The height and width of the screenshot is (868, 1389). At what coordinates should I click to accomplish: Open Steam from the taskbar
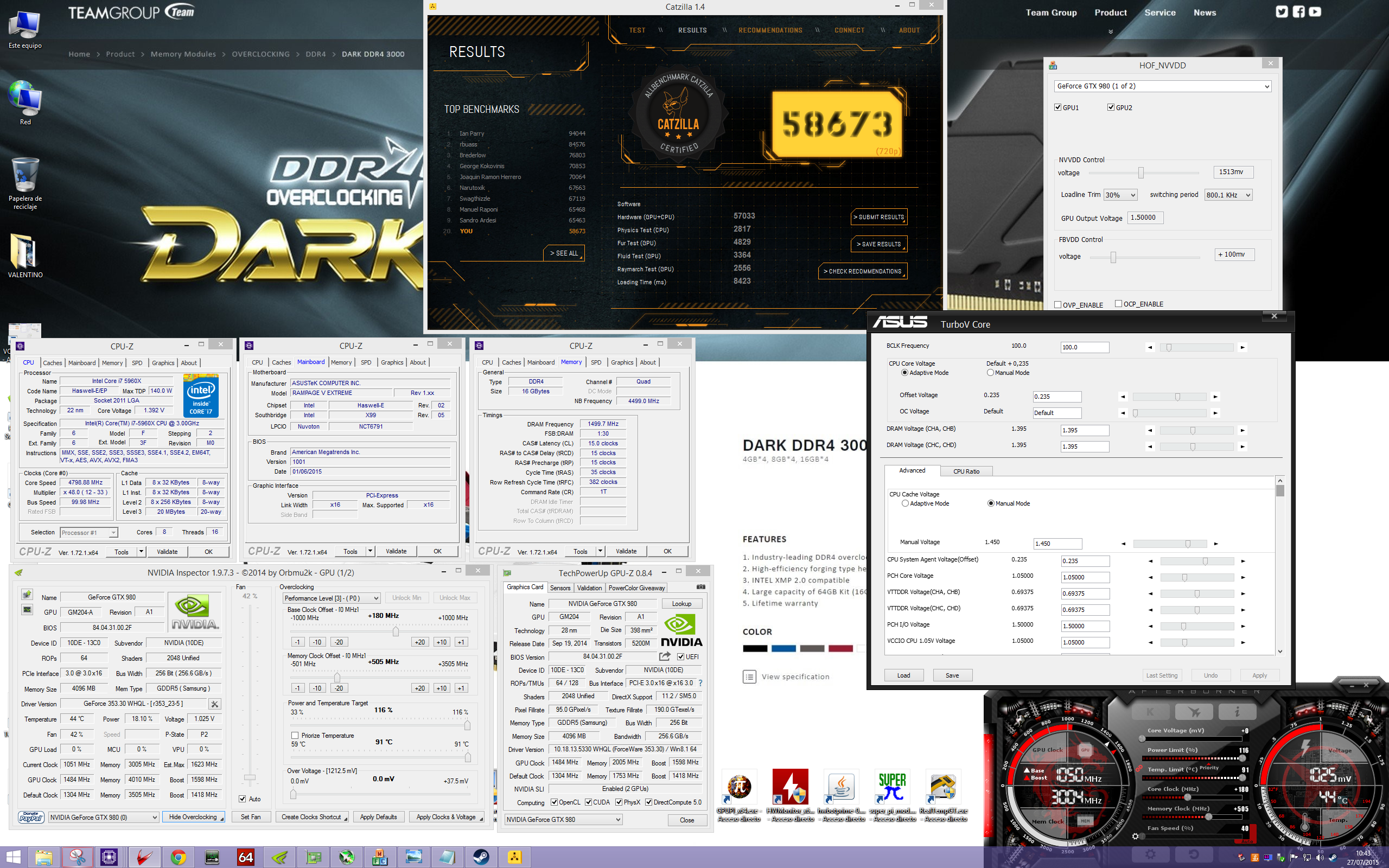coord(481,857)
